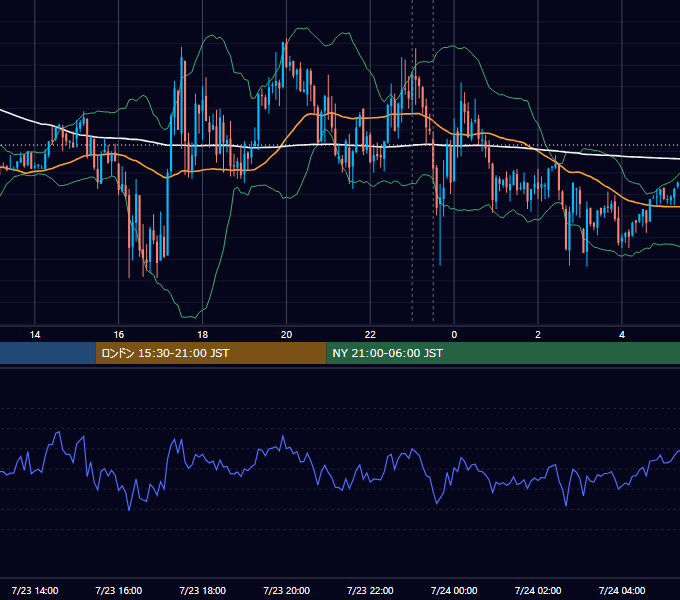The image size is (680, 600).
Task: Click the 20 hour axis label
Action: [286, 335]
